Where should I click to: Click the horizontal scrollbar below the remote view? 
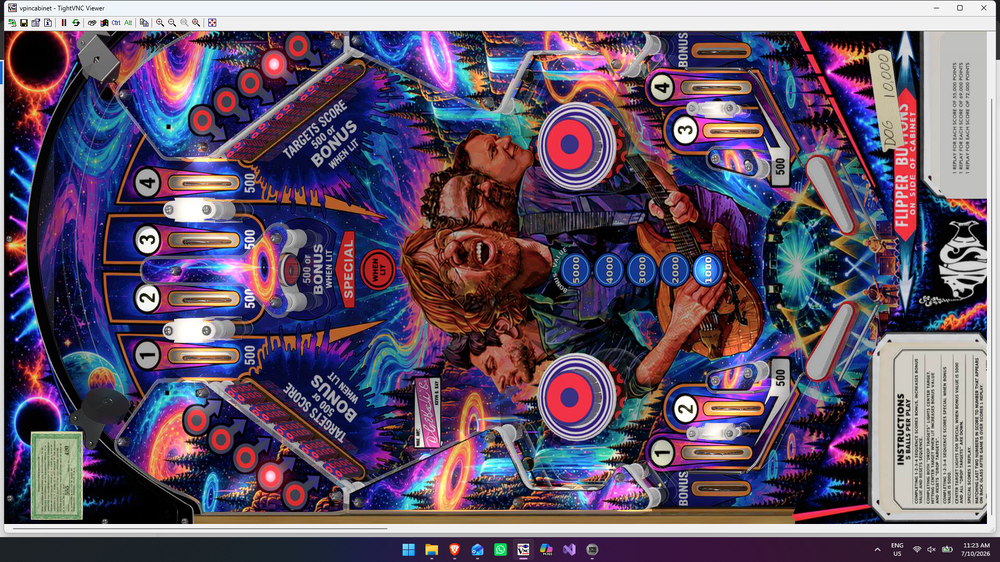200,528
